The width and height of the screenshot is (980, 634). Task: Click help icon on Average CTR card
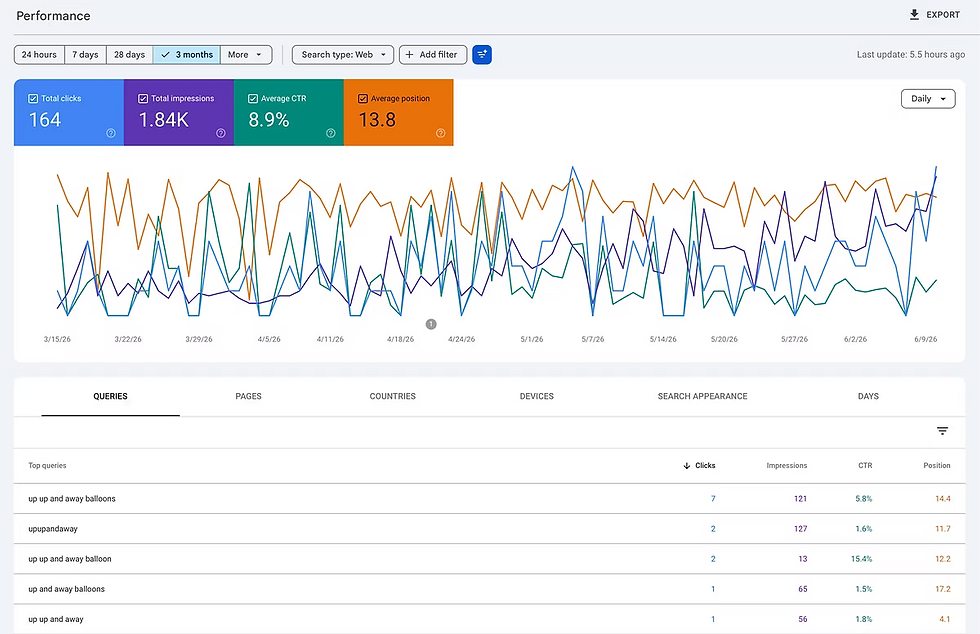pos(331,133)
